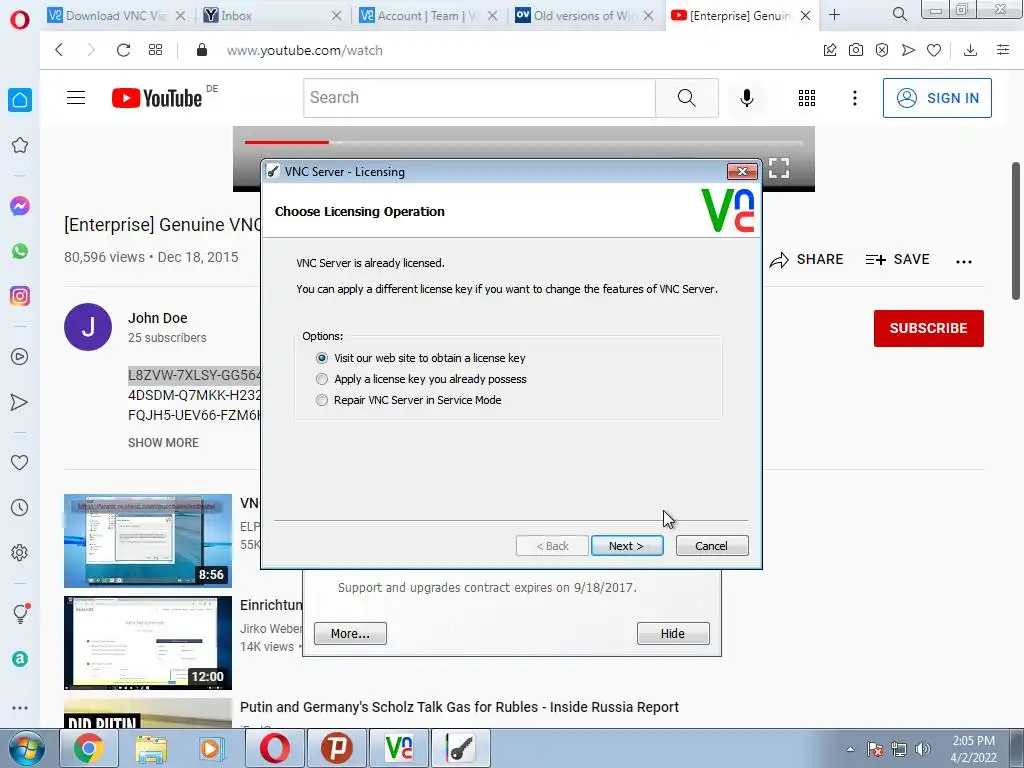Launch Chrome from the taskbar

[x=89, y=748]
